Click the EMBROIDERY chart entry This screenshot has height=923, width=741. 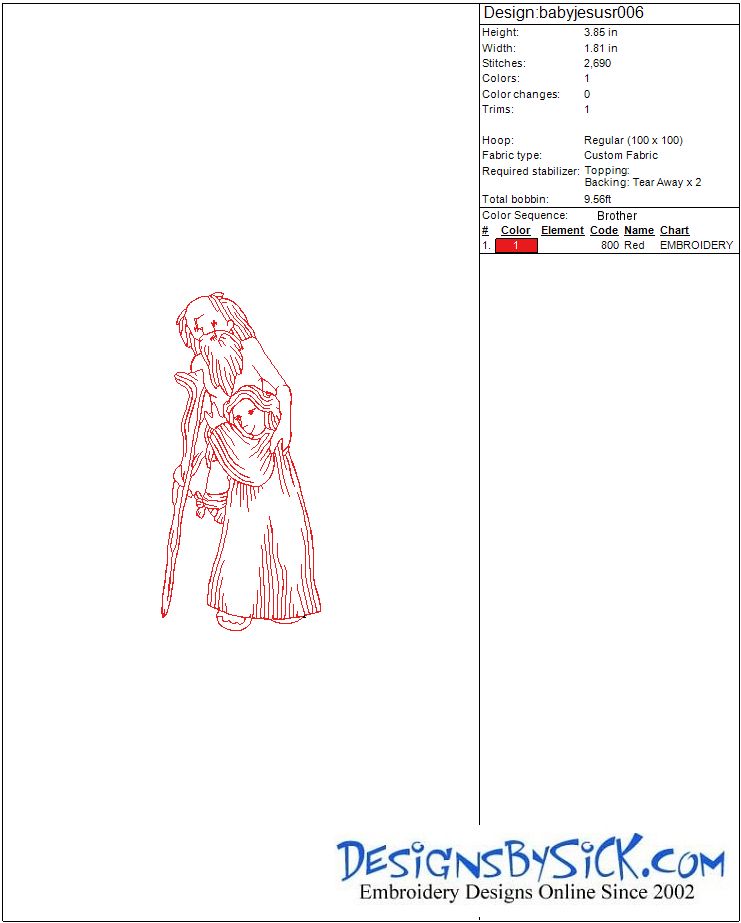pos(696,245)
